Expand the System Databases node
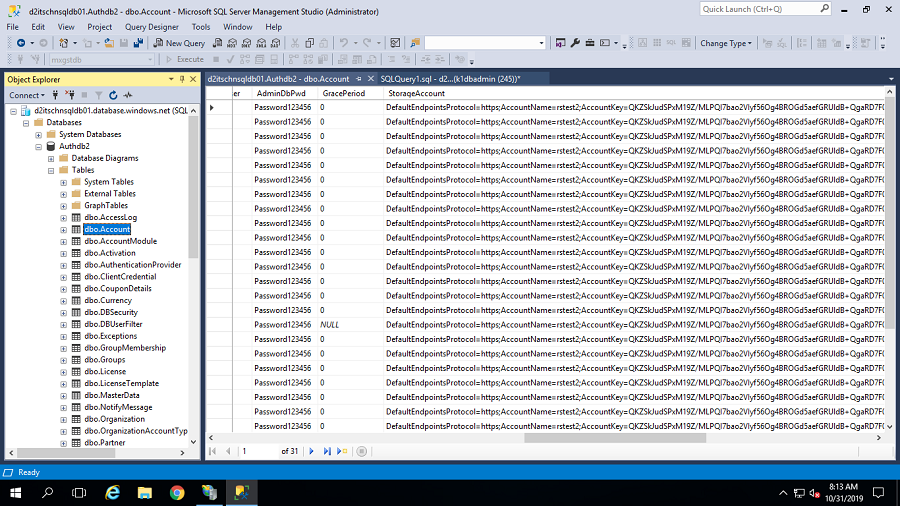This screenshot has width=900, height=506. pyautogui.click(x=38, y=135)
